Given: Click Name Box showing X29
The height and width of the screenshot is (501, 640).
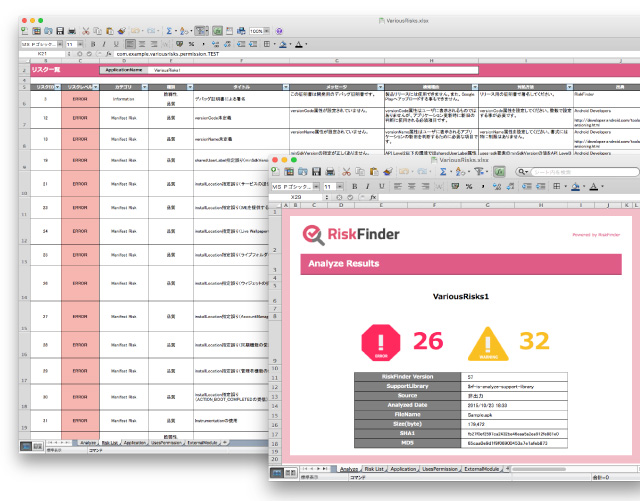Looking at the screenshot, I should click(296, 197).
